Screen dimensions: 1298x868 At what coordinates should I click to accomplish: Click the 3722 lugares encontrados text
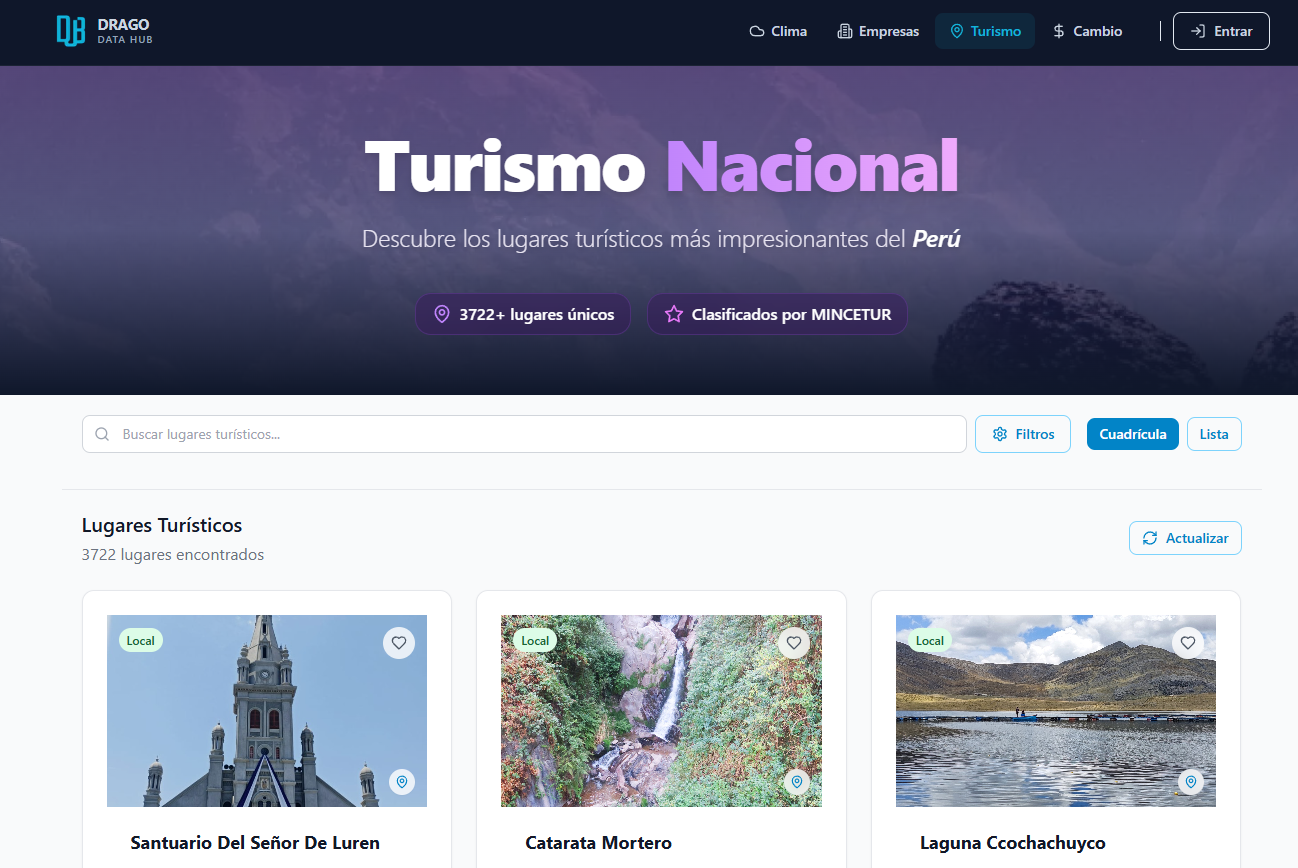[173, 554]
